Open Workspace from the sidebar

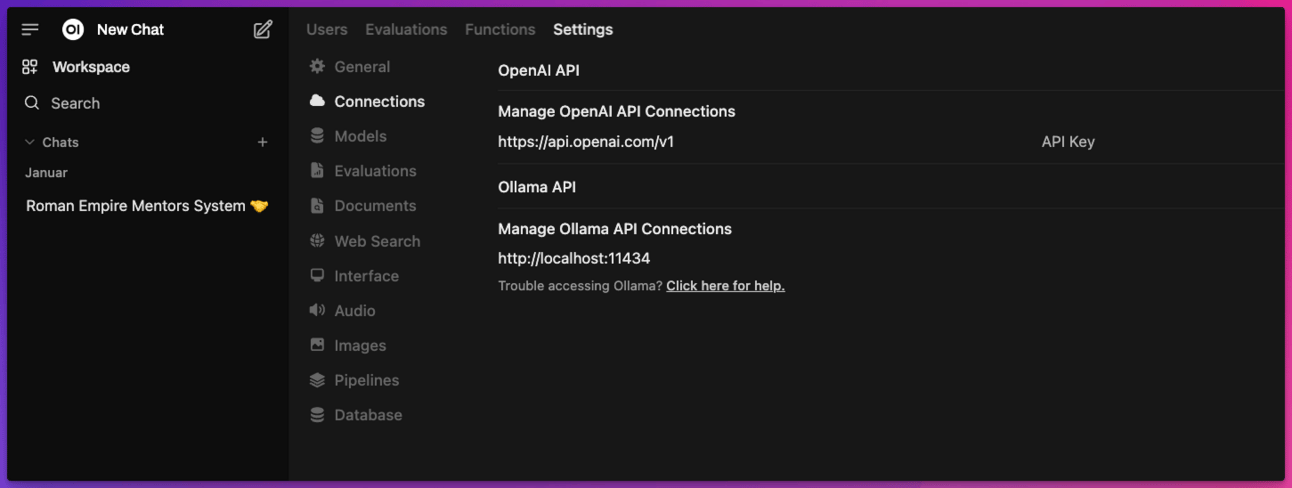tap(91, 67)
